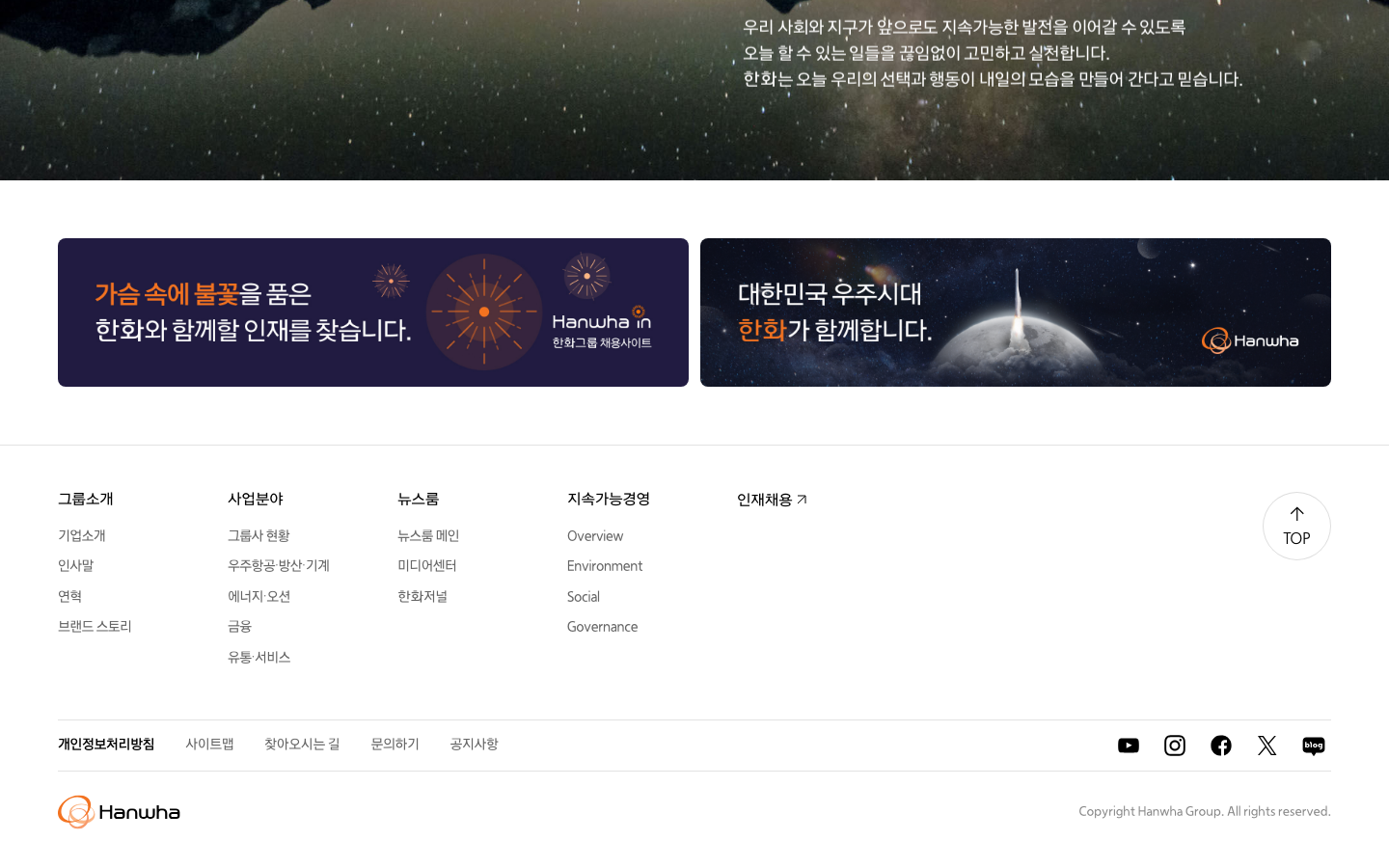Screen dimensions: 1389x868
Task: Open the Hanwha Instagram icon
Action: pyautogui.click(x=1175, y=746)
